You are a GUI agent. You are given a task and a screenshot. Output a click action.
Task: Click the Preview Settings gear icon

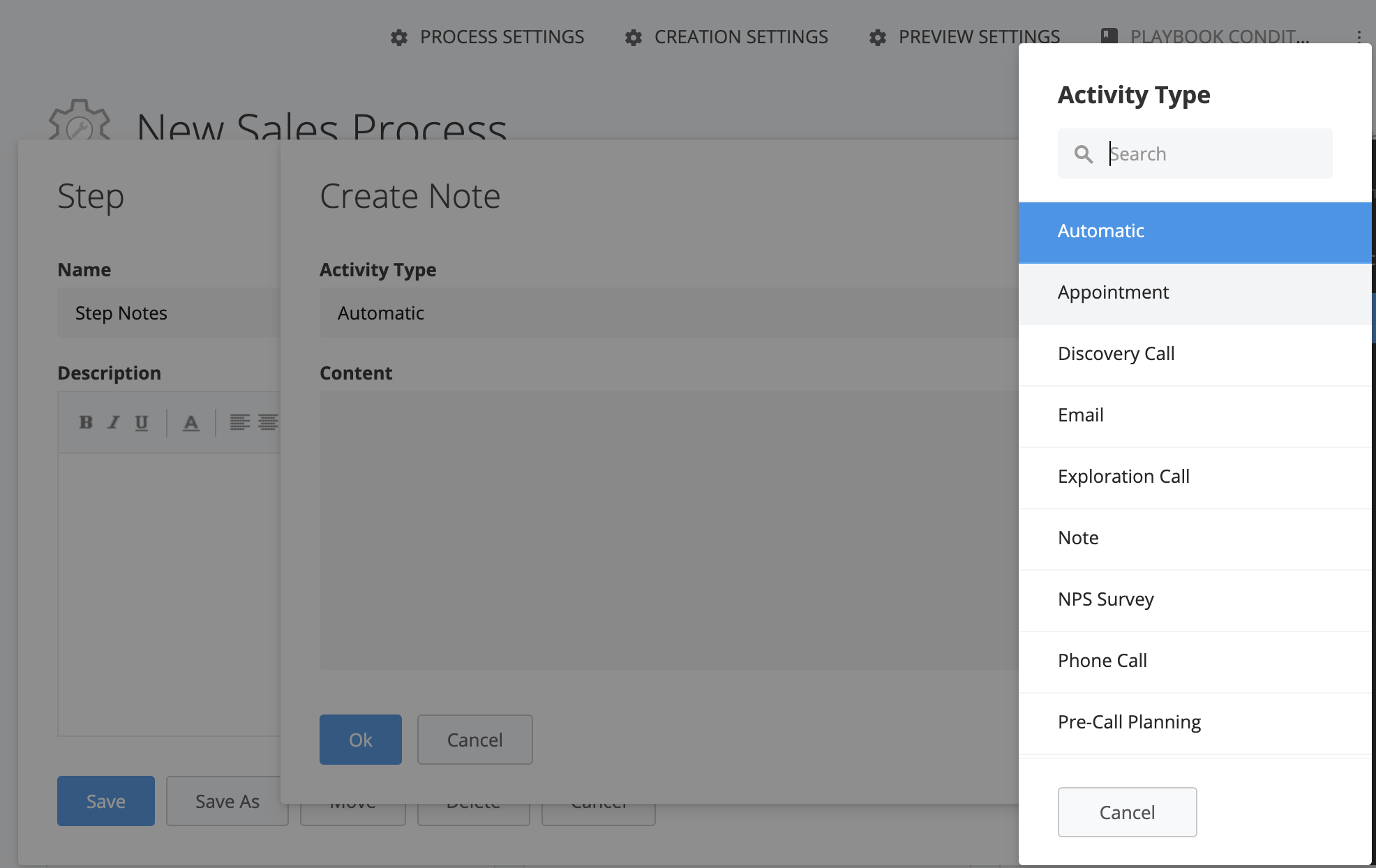[x=878, y=38]
